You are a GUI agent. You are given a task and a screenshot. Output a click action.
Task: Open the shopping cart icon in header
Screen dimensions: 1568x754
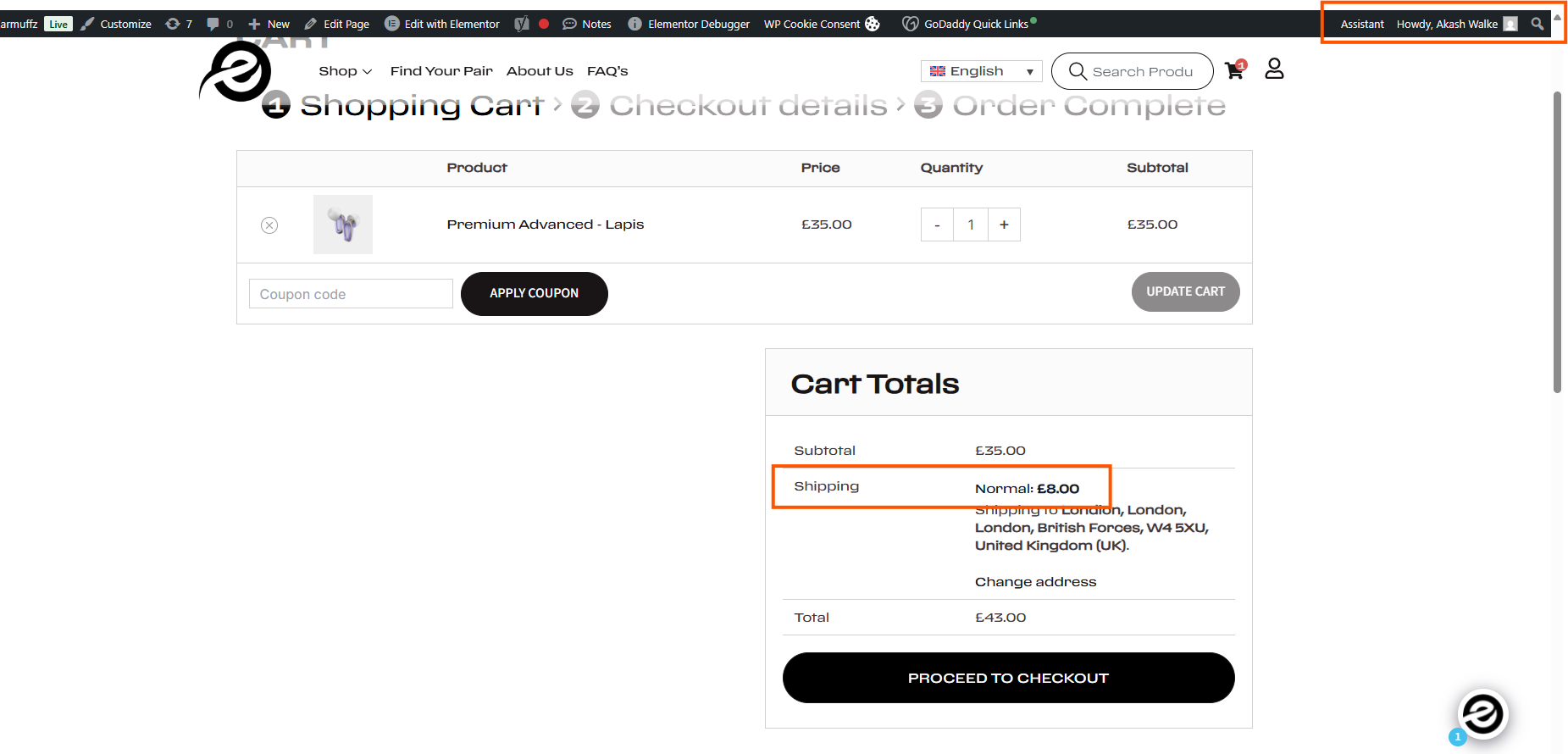coord(1233,70)
